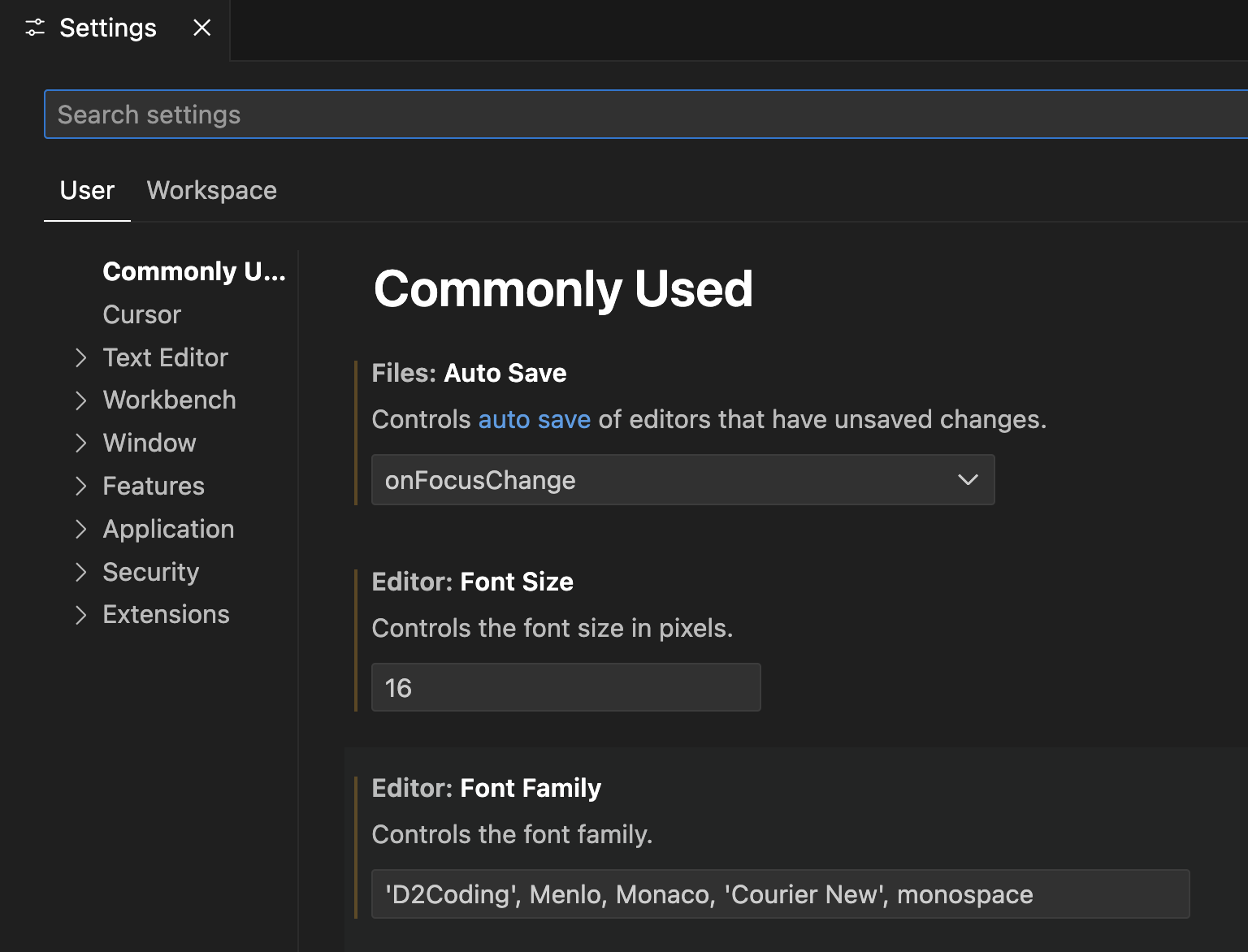1248x952 pixels.
Task: Open the Features settings category
Action: coord(154,486)
